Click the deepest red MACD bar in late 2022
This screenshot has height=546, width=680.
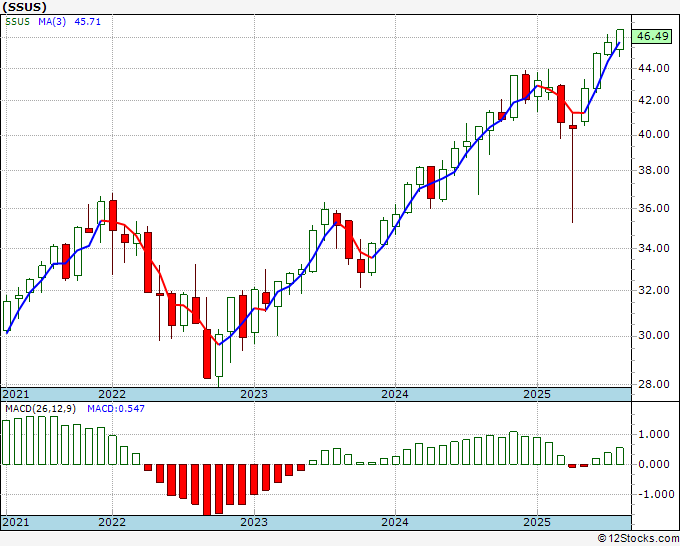pyautogui.click(x=207, y=490)
